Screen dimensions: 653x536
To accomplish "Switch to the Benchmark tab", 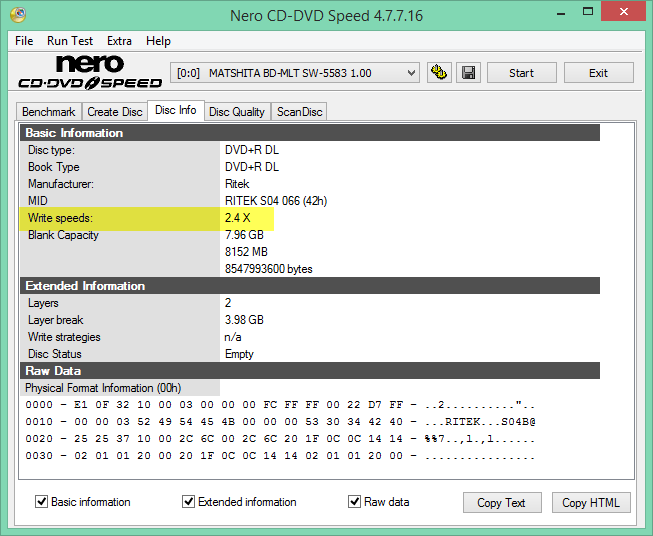I will point(49,112).
